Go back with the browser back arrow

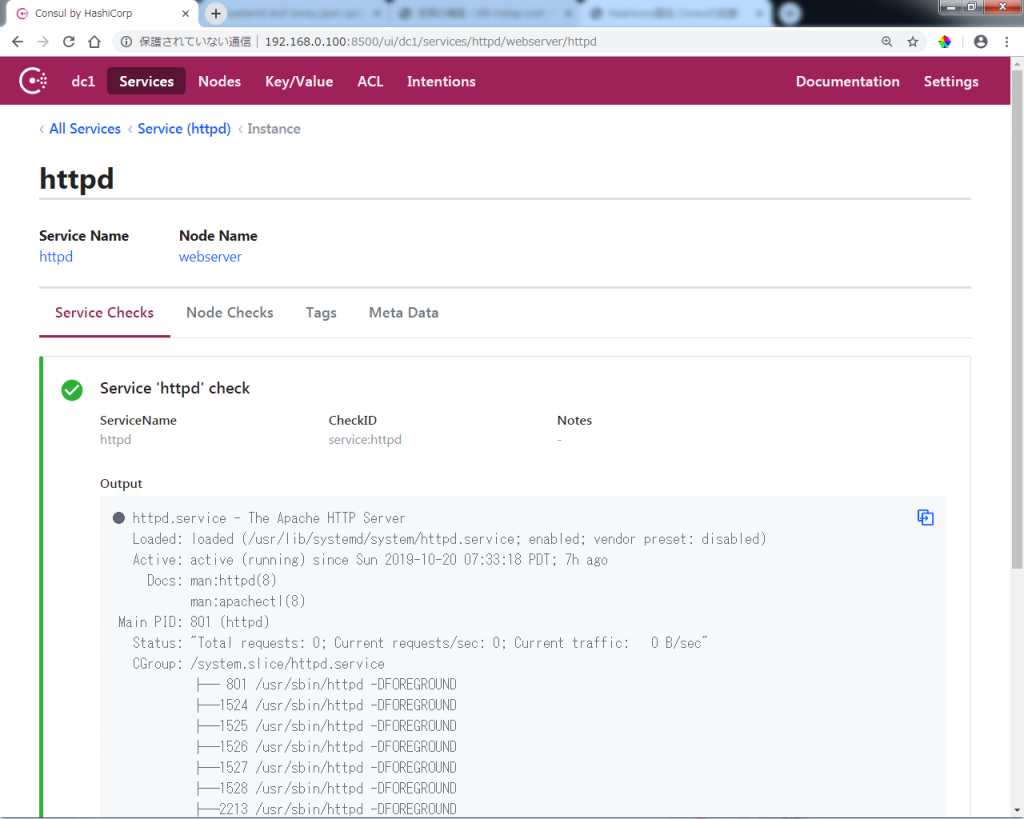tap(18, 42)
